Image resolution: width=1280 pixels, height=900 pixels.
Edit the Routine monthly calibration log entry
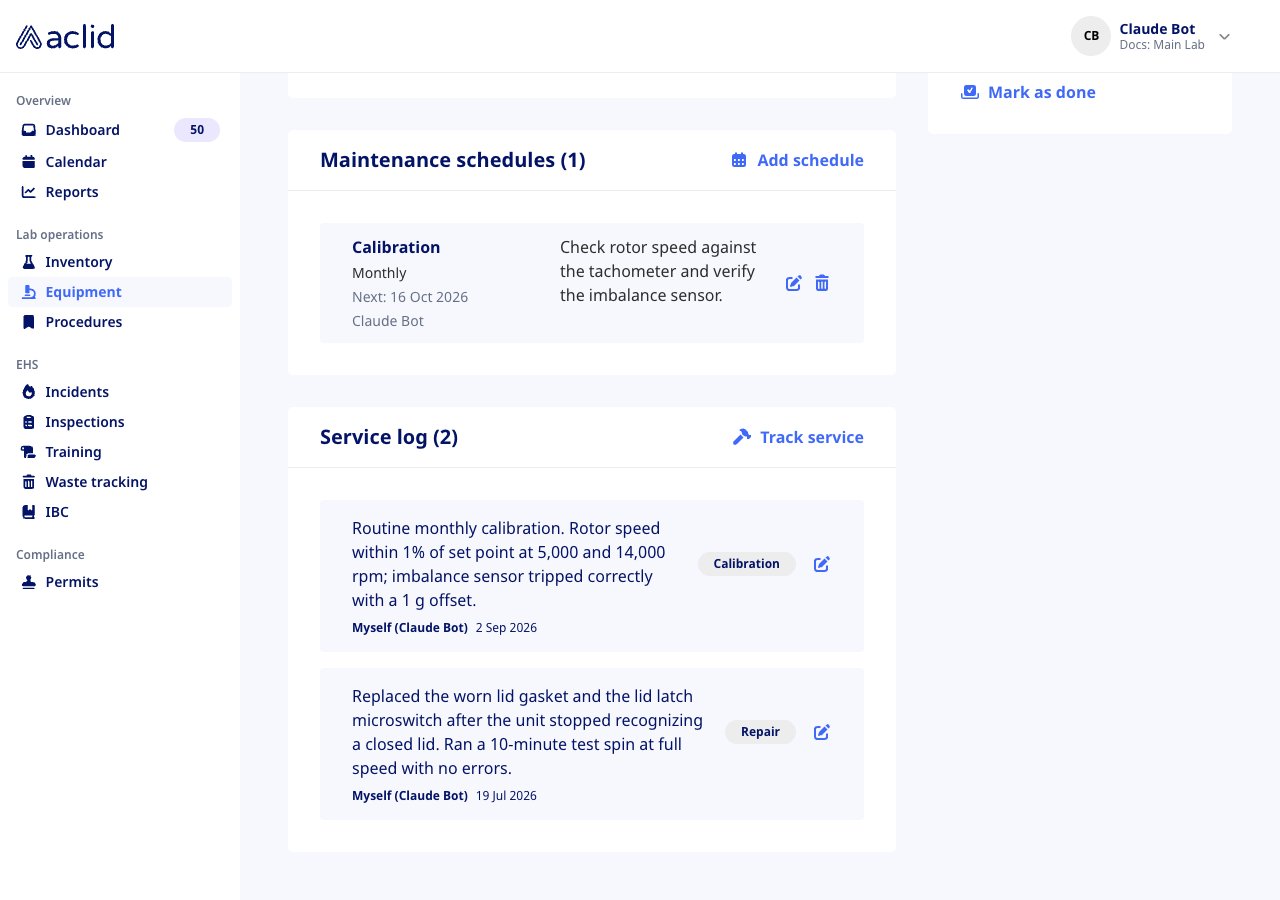coord(822,564)
